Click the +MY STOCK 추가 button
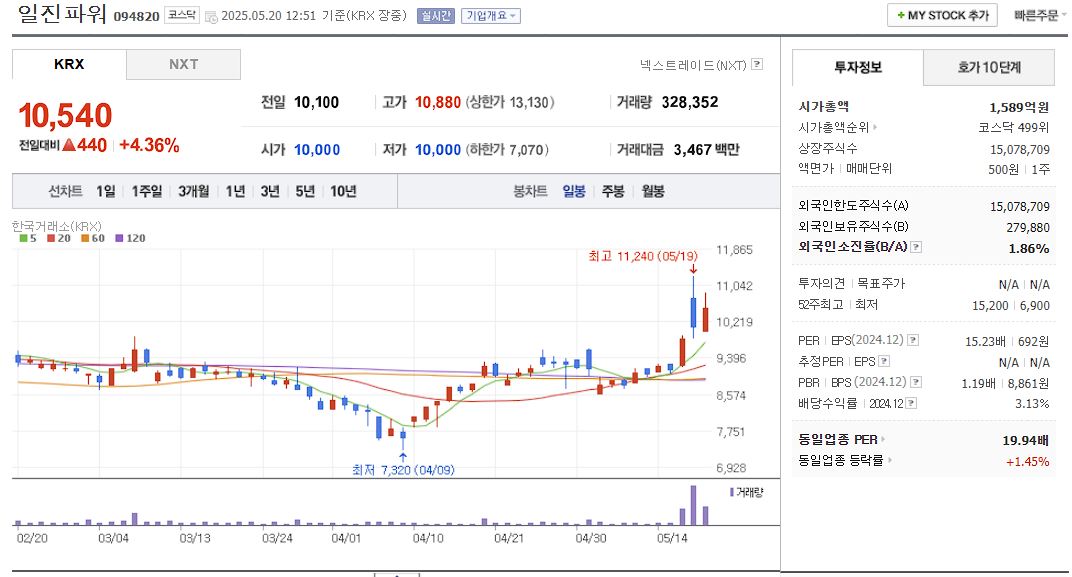Image resolution: width=1072 pixels, height=577 pixels. click(940, 15)
